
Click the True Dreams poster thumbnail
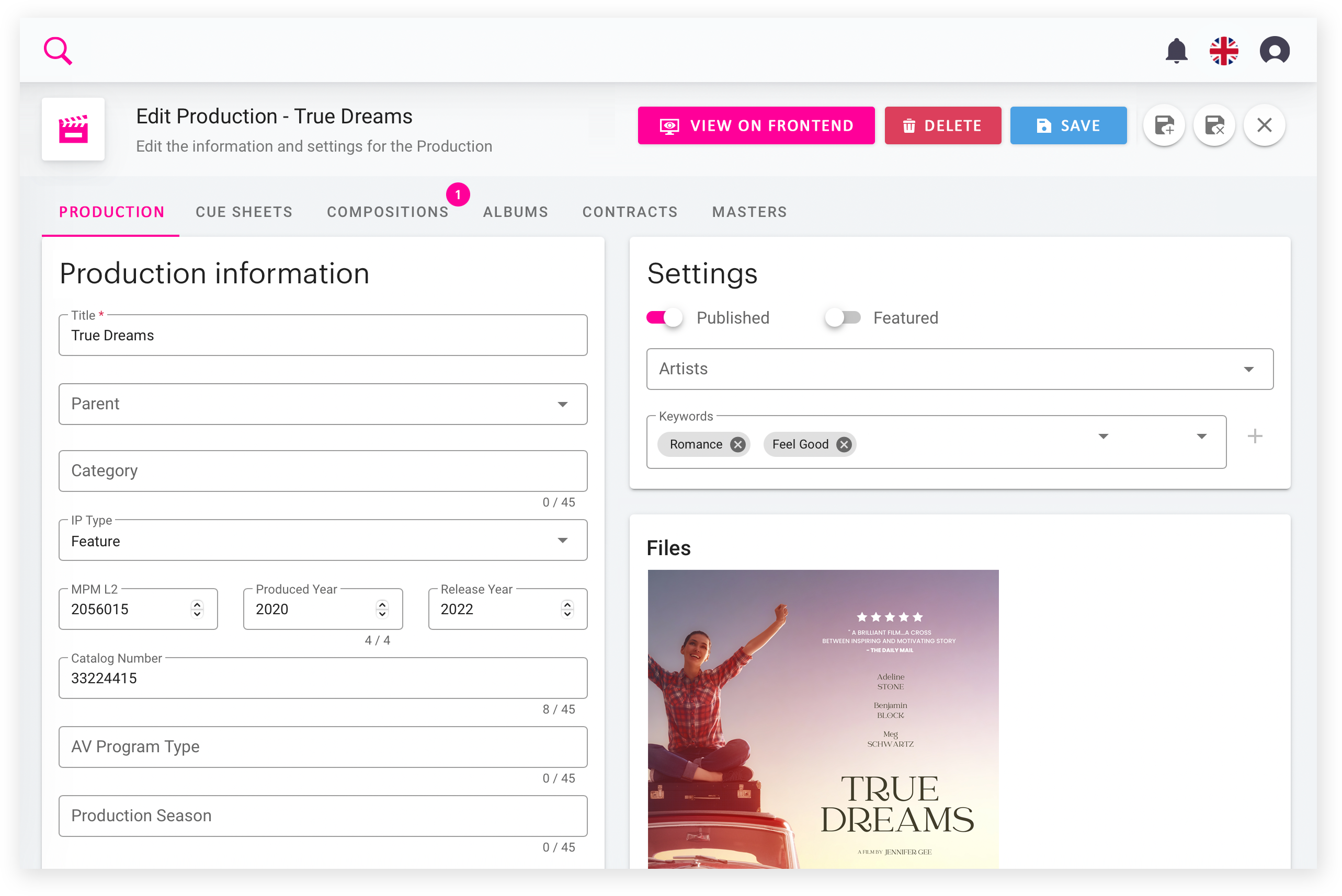click(823, 719)
